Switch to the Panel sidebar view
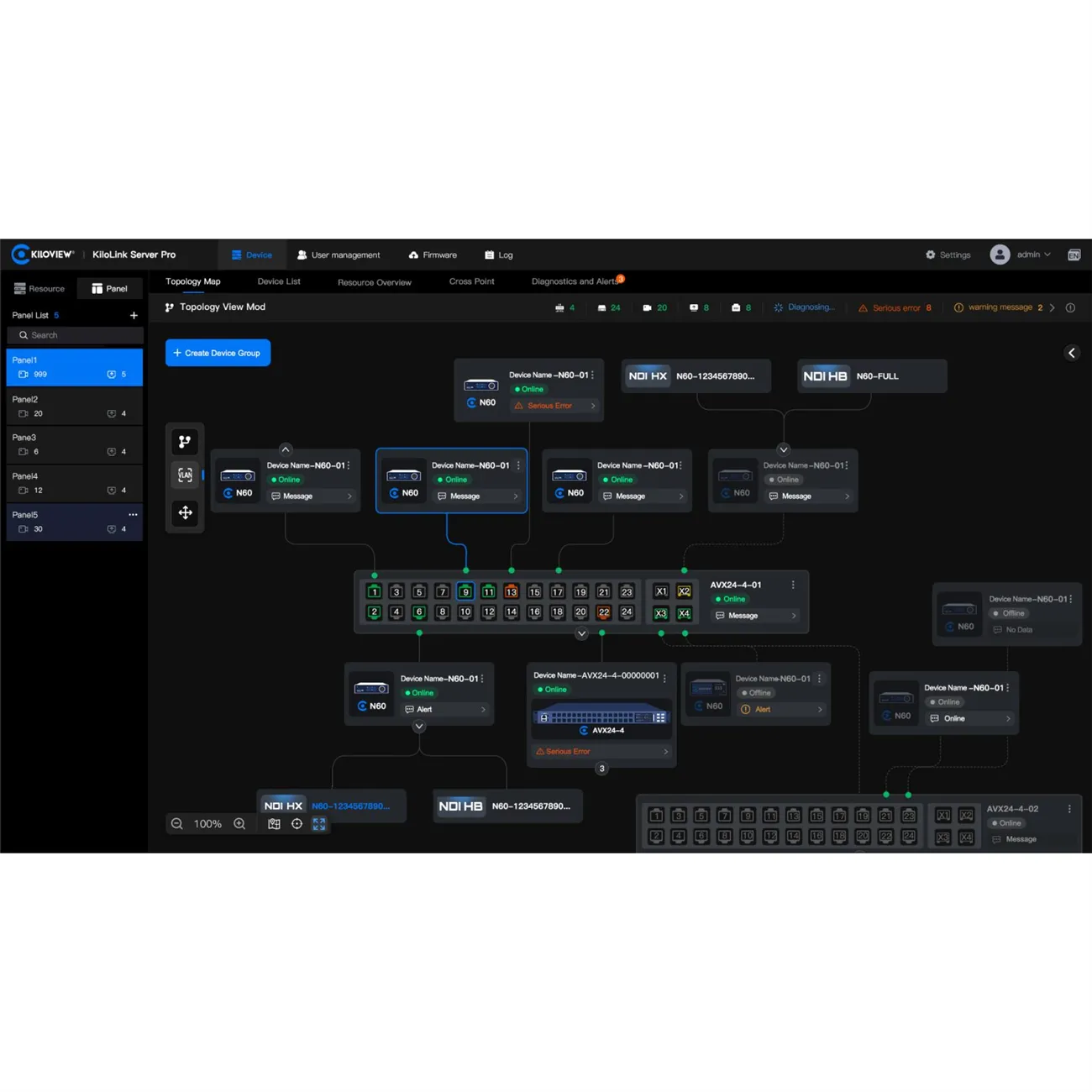Screen dimensions: 1092x1092 pos(109,288)
